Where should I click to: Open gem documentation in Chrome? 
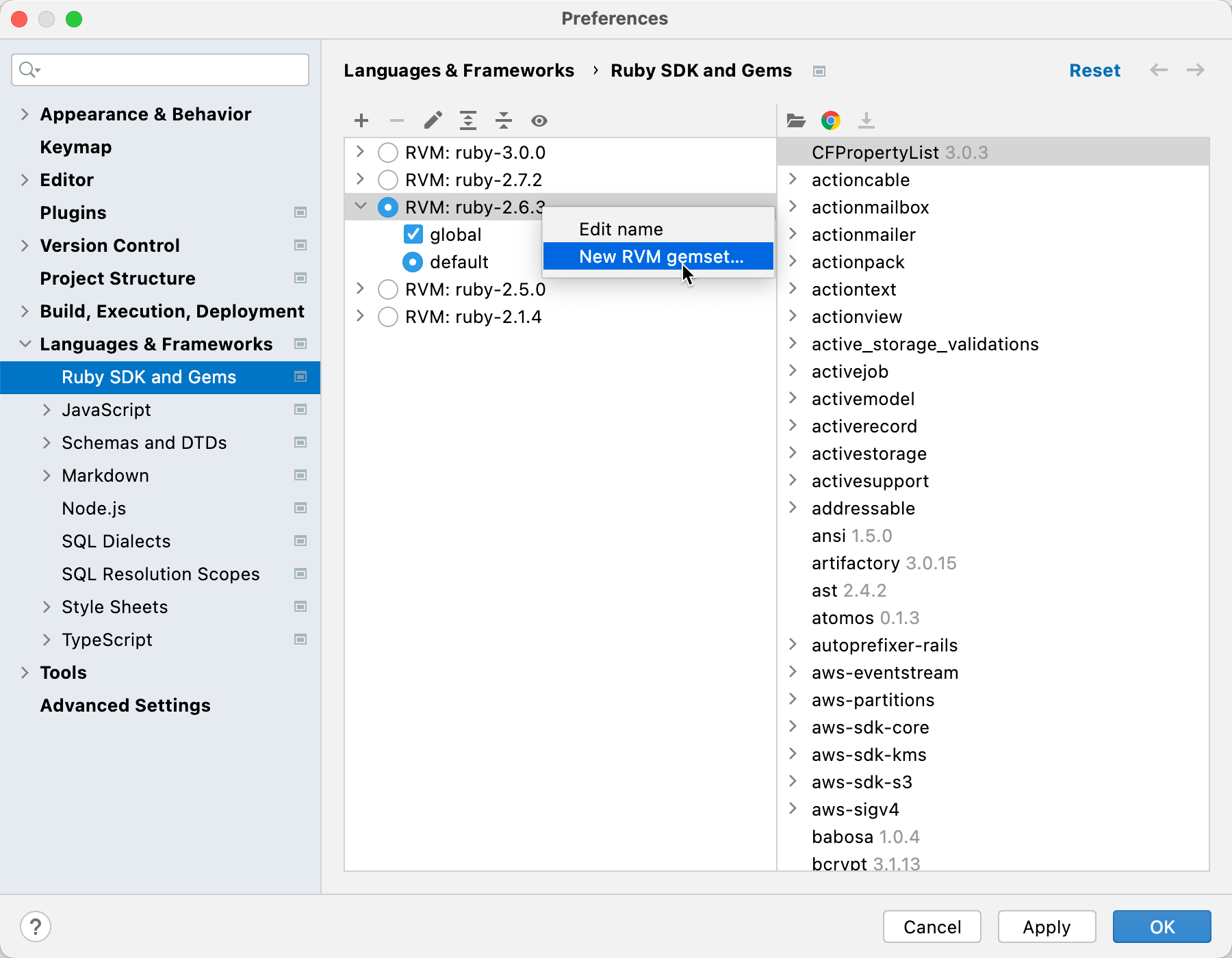pos(831,120)
